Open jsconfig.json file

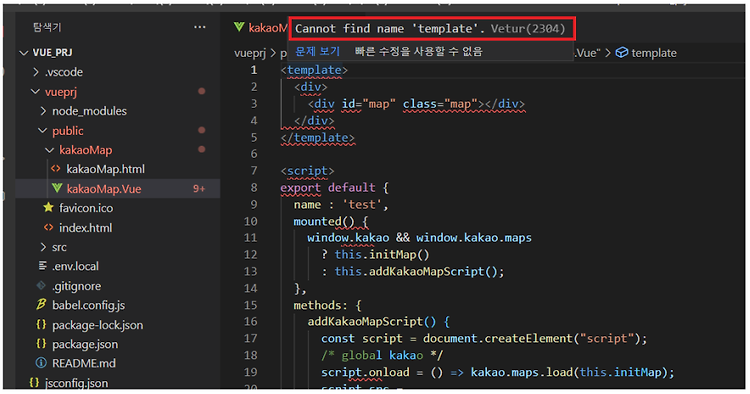(77, 383)
